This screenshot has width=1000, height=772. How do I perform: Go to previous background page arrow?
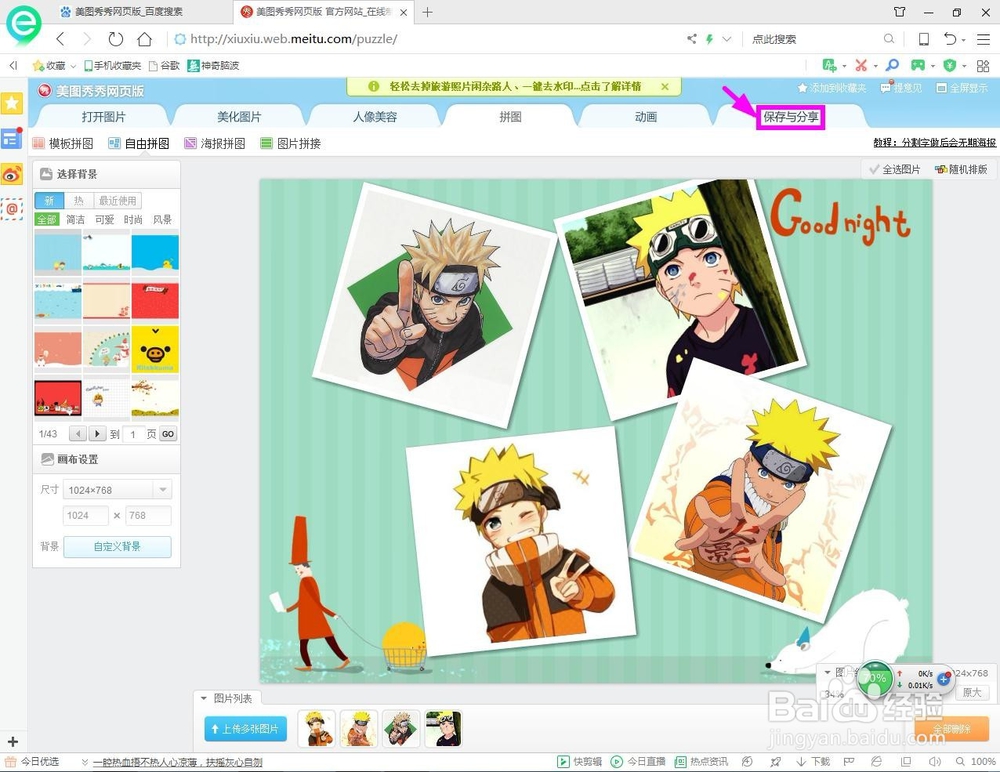coord(78,434)
